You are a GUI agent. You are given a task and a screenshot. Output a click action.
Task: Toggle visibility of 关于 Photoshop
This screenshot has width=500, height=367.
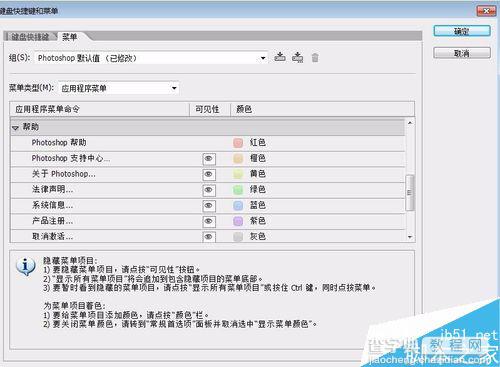(x=209, y=174)
